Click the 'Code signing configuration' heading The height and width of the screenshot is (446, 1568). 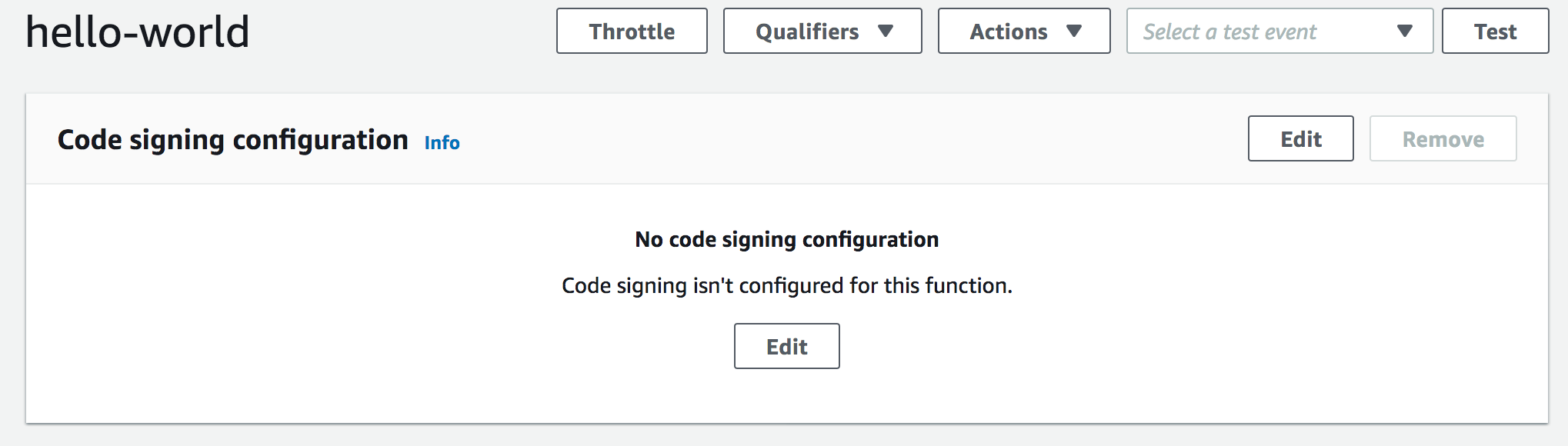click(232, 140)
